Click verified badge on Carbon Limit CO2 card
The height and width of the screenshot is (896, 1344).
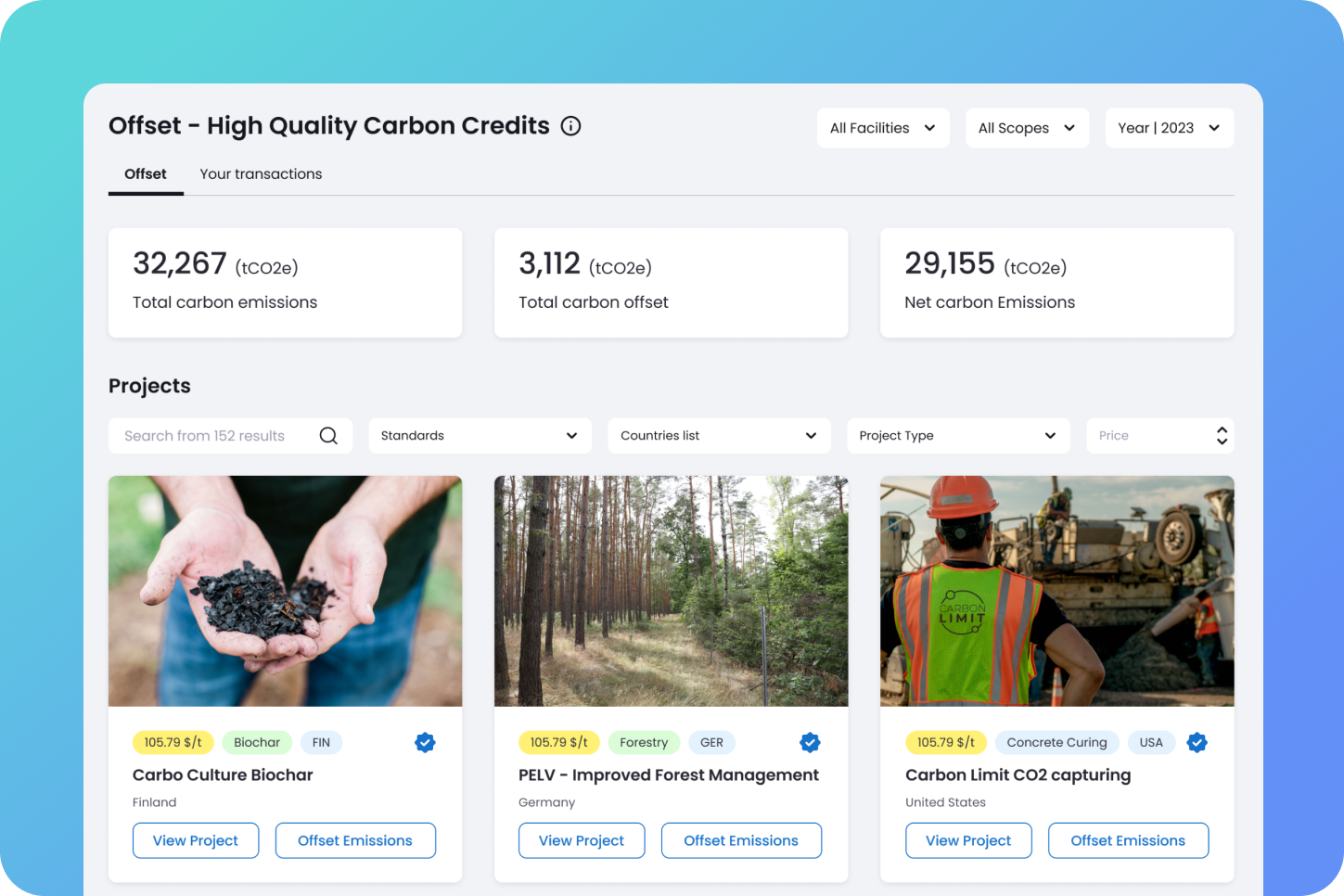point(1197,742)
